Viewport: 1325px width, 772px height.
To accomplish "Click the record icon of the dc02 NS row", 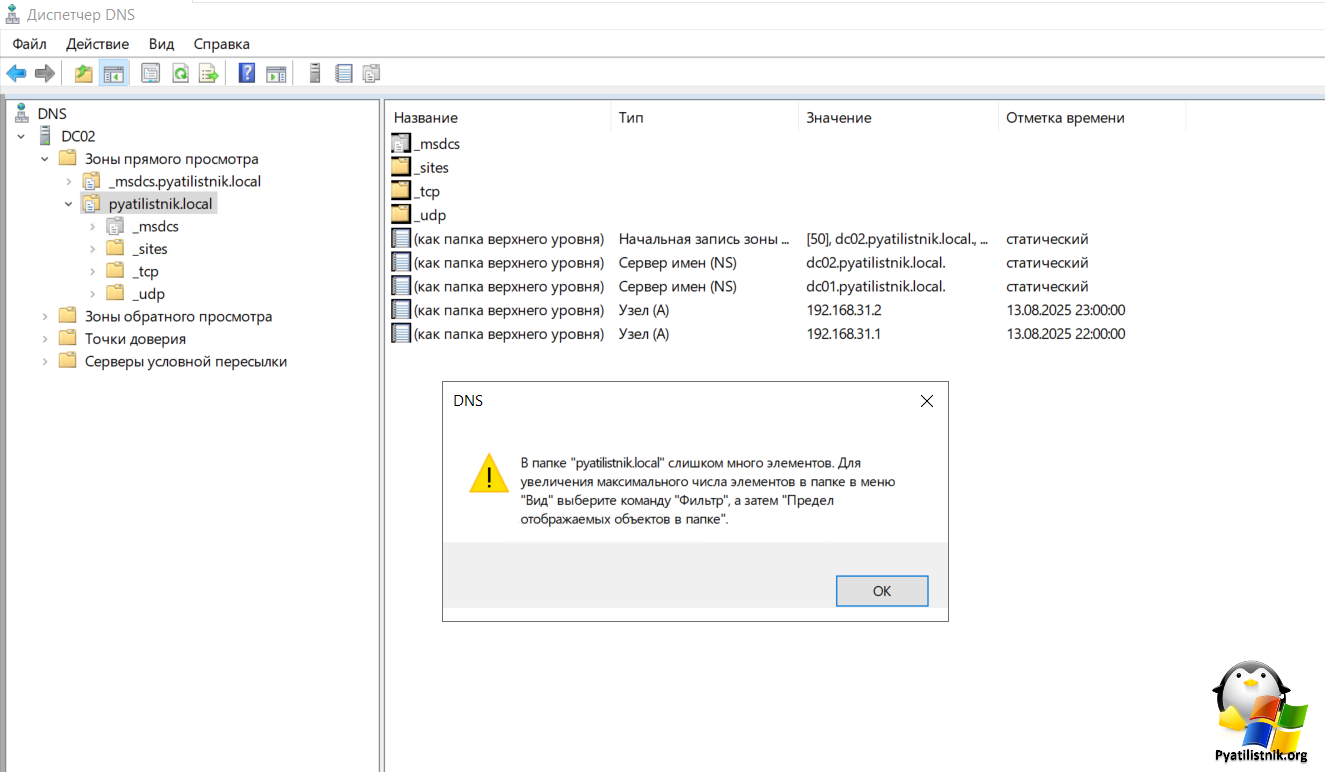I will point(401,262).
